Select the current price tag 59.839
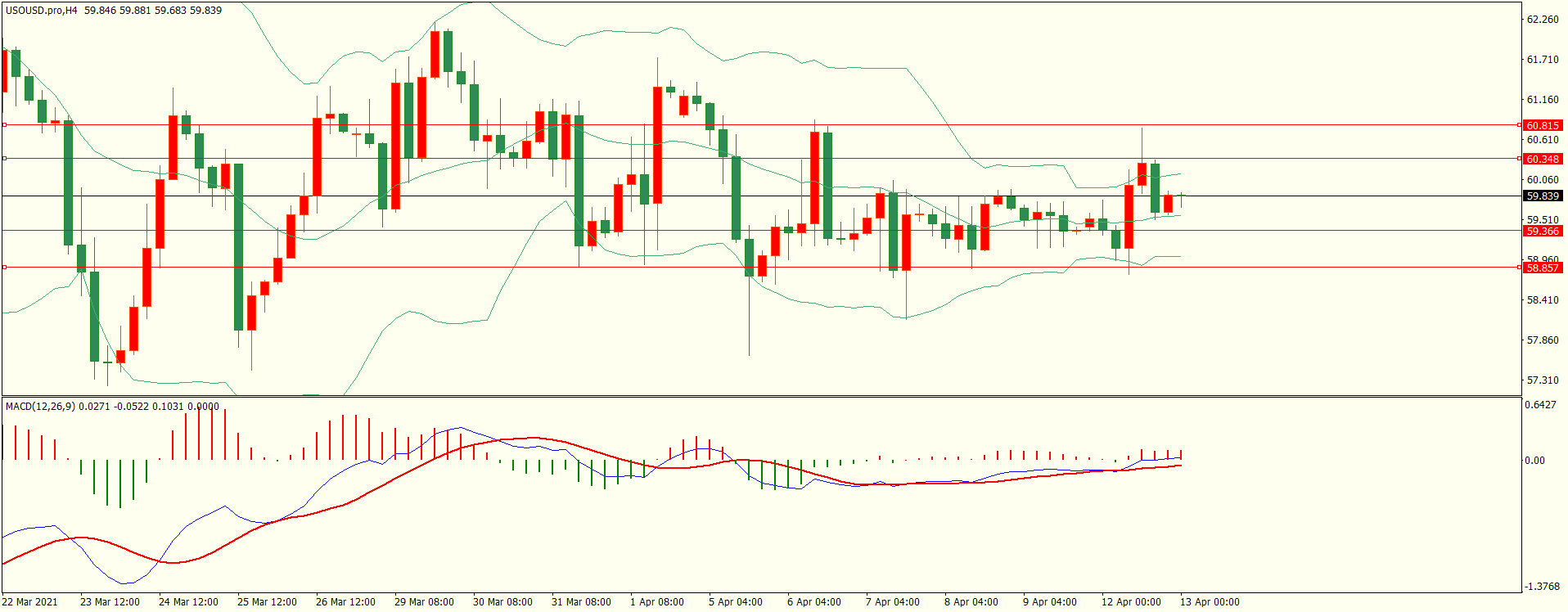 (1542, 196)
